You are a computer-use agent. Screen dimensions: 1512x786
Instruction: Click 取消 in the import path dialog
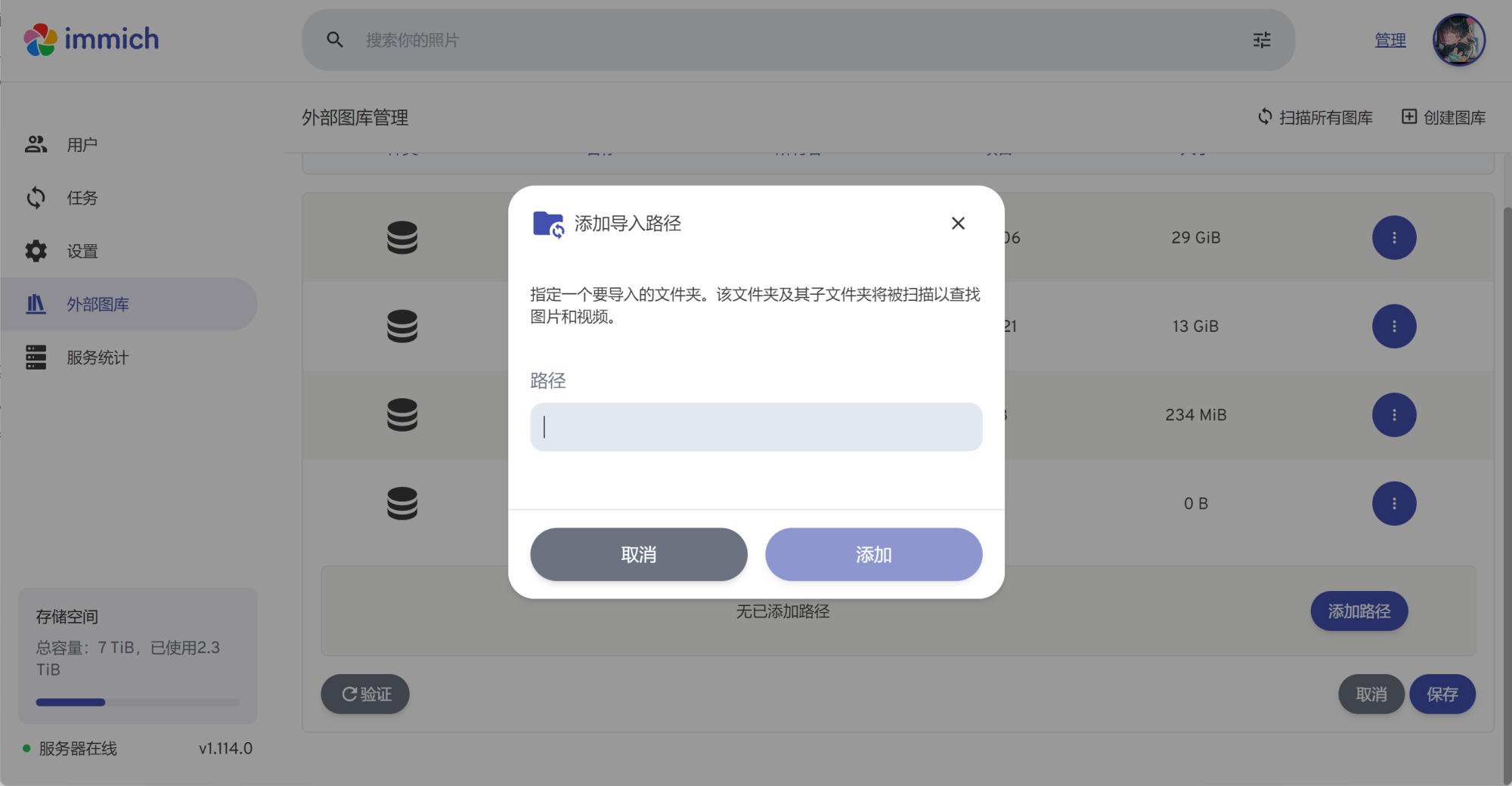coord(639,555)
